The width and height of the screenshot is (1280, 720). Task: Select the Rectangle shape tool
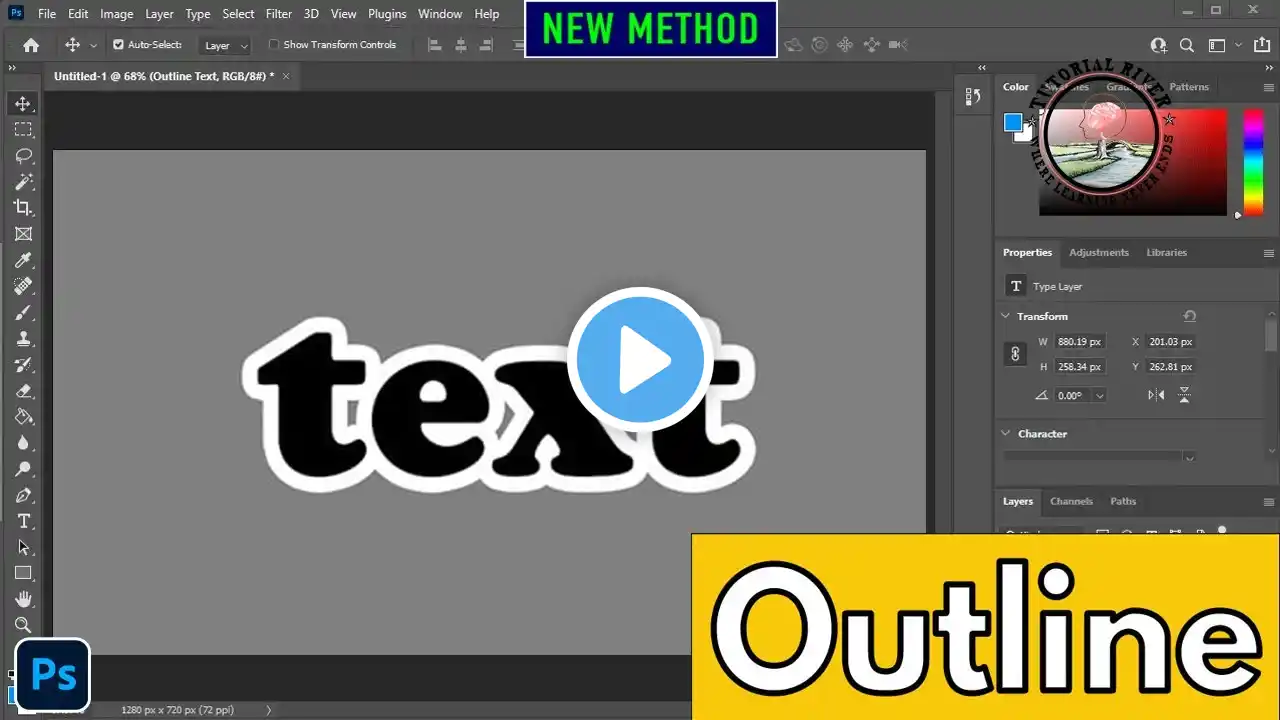point(23,573)
